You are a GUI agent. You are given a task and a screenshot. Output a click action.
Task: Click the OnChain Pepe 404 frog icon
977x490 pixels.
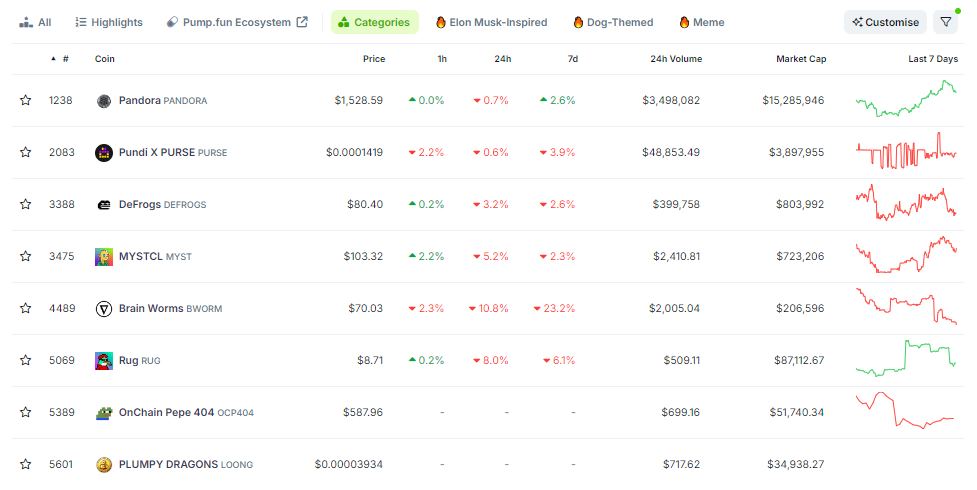[x=104, y=413]
